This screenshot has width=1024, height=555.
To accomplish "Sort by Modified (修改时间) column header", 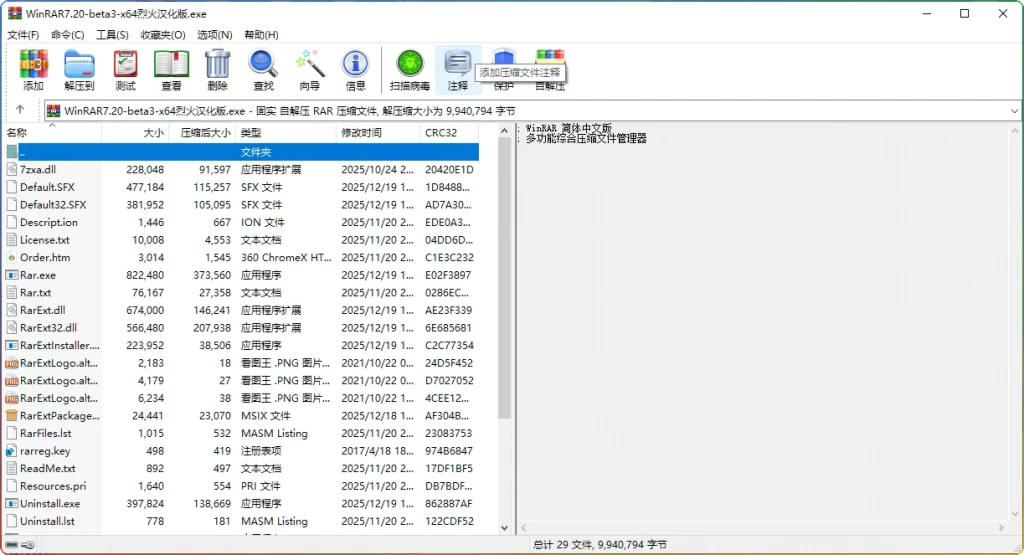I will tap(378, 133).
